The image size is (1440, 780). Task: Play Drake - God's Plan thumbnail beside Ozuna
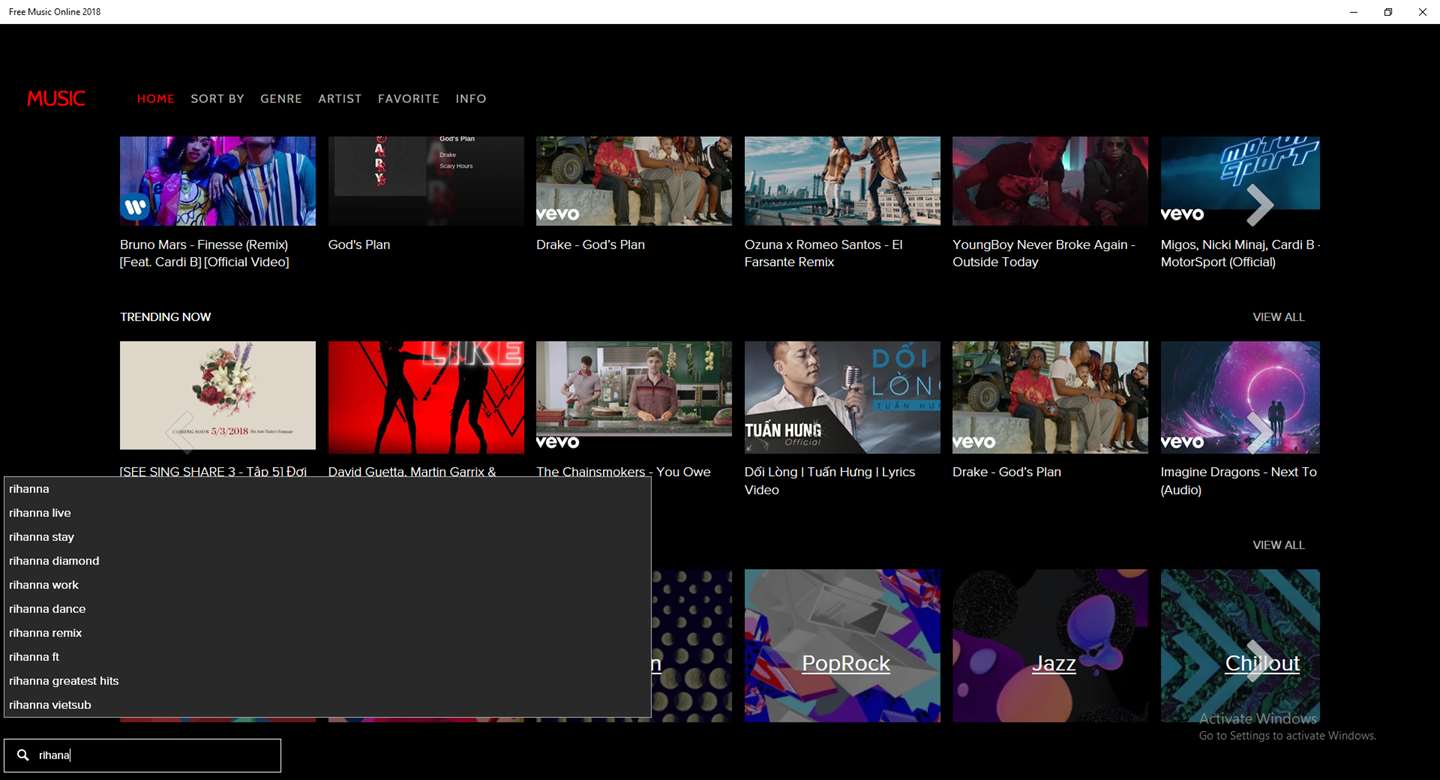click(634, 181)
